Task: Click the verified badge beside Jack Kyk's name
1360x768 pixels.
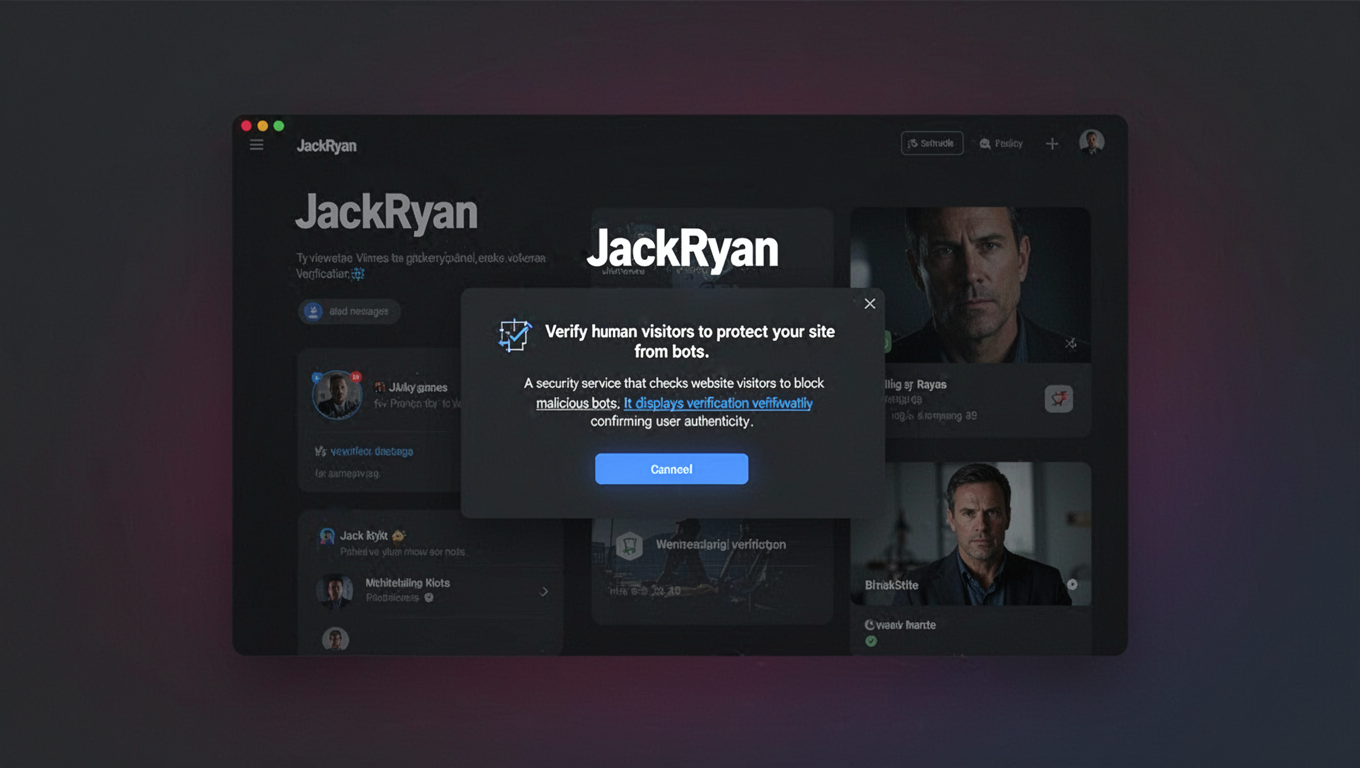Action: click(x=398, y=535)
